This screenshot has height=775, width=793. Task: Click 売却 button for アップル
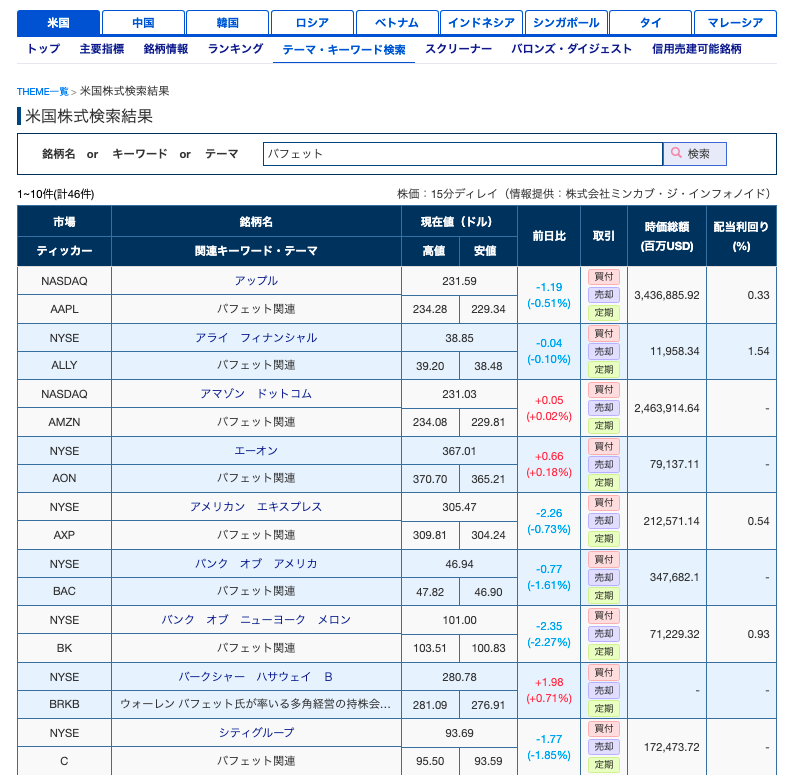pos(604,294)
